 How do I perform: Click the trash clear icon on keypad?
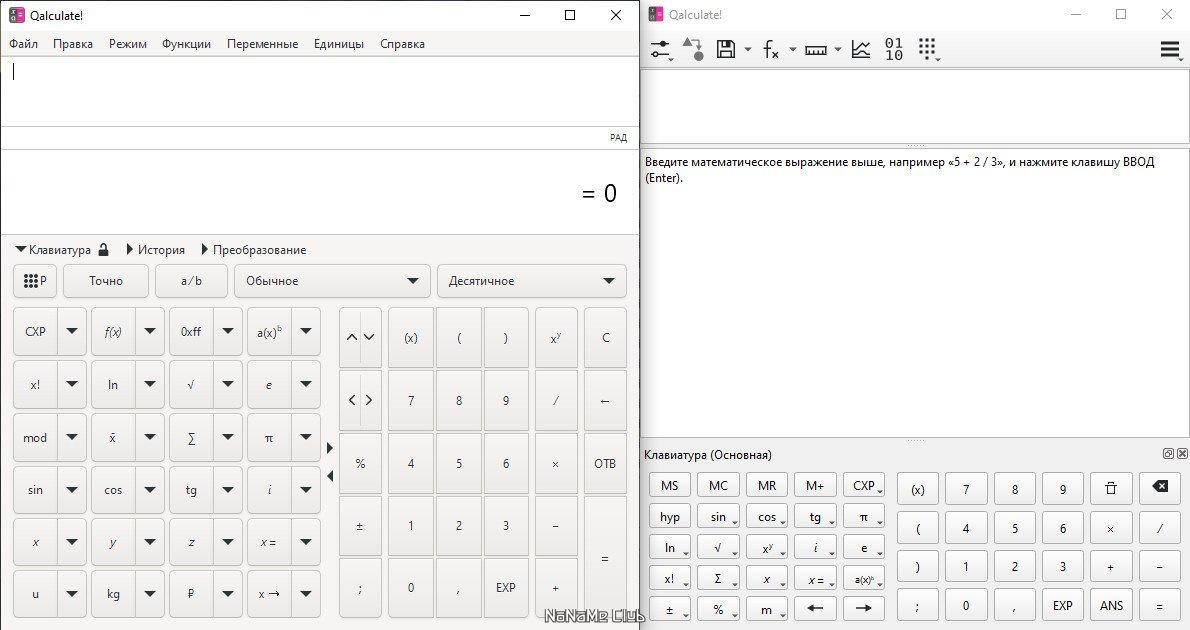pos(1111,488)
